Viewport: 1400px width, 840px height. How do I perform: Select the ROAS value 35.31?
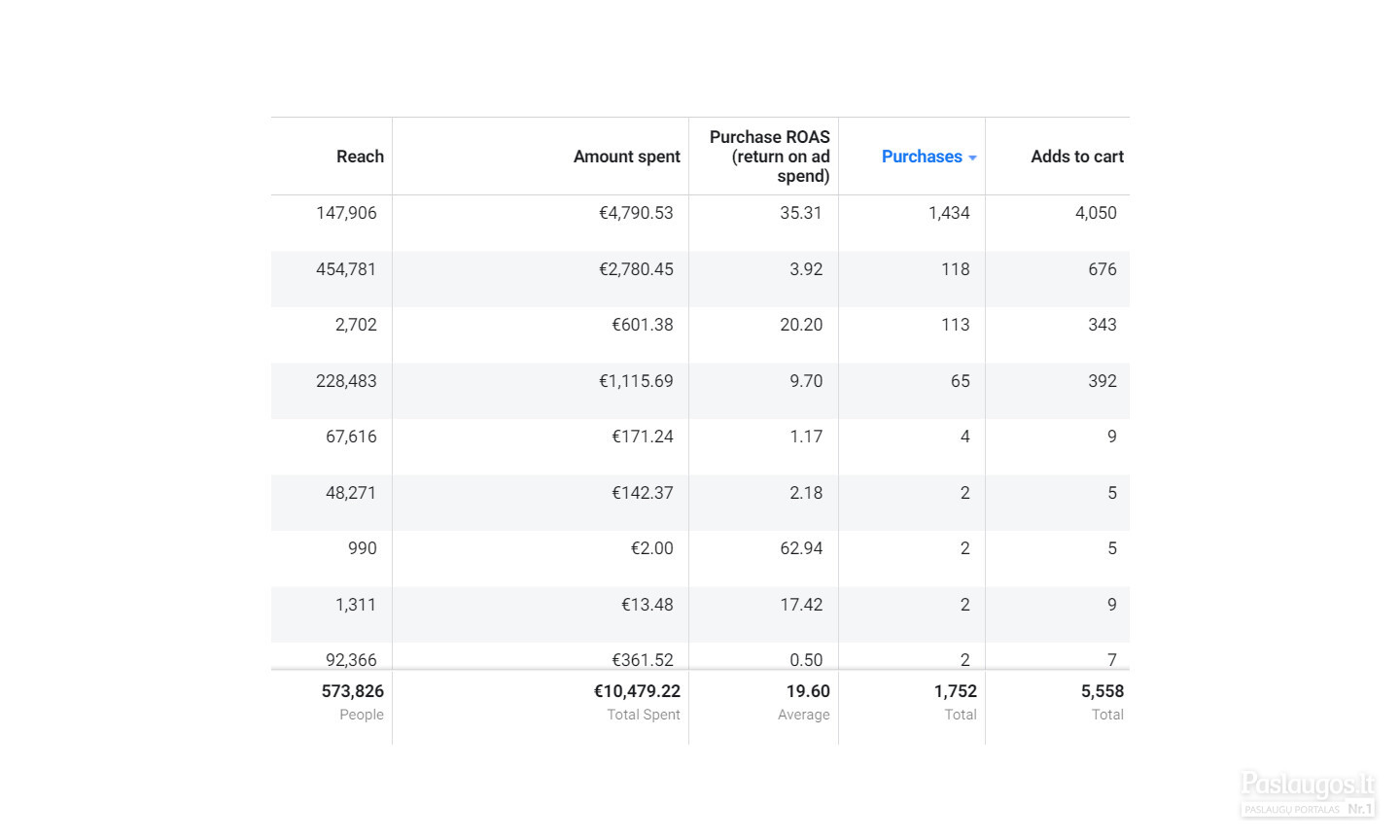point(801,213)
